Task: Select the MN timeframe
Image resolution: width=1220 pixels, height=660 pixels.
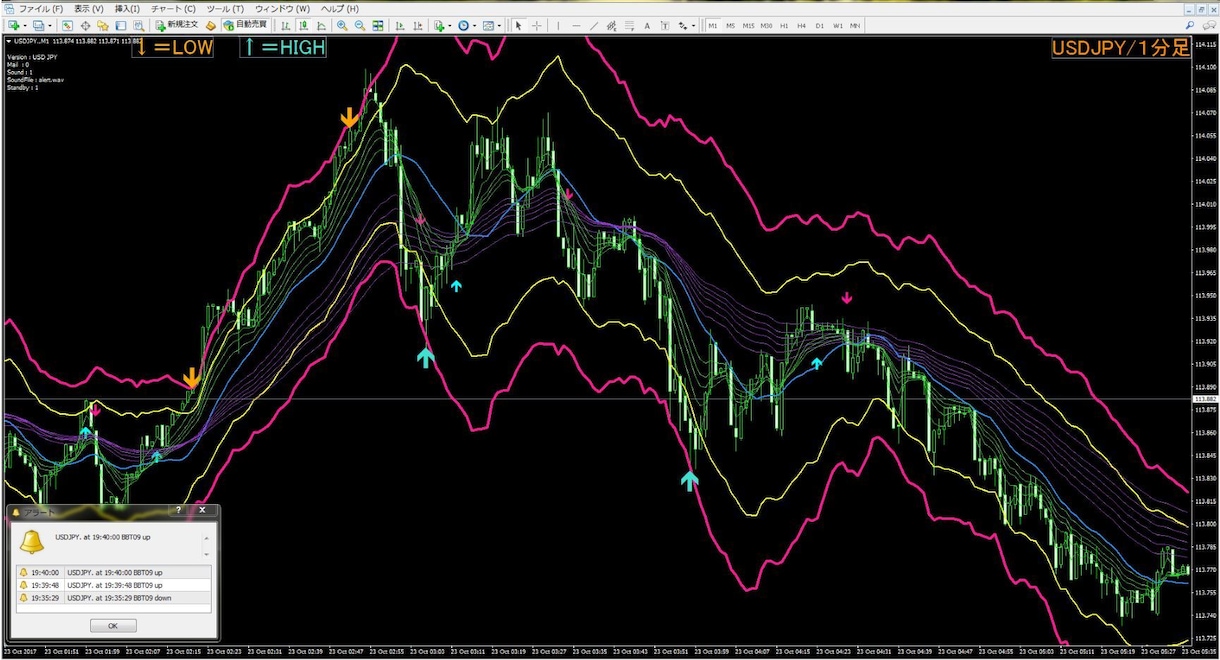Action: [855, 25]
